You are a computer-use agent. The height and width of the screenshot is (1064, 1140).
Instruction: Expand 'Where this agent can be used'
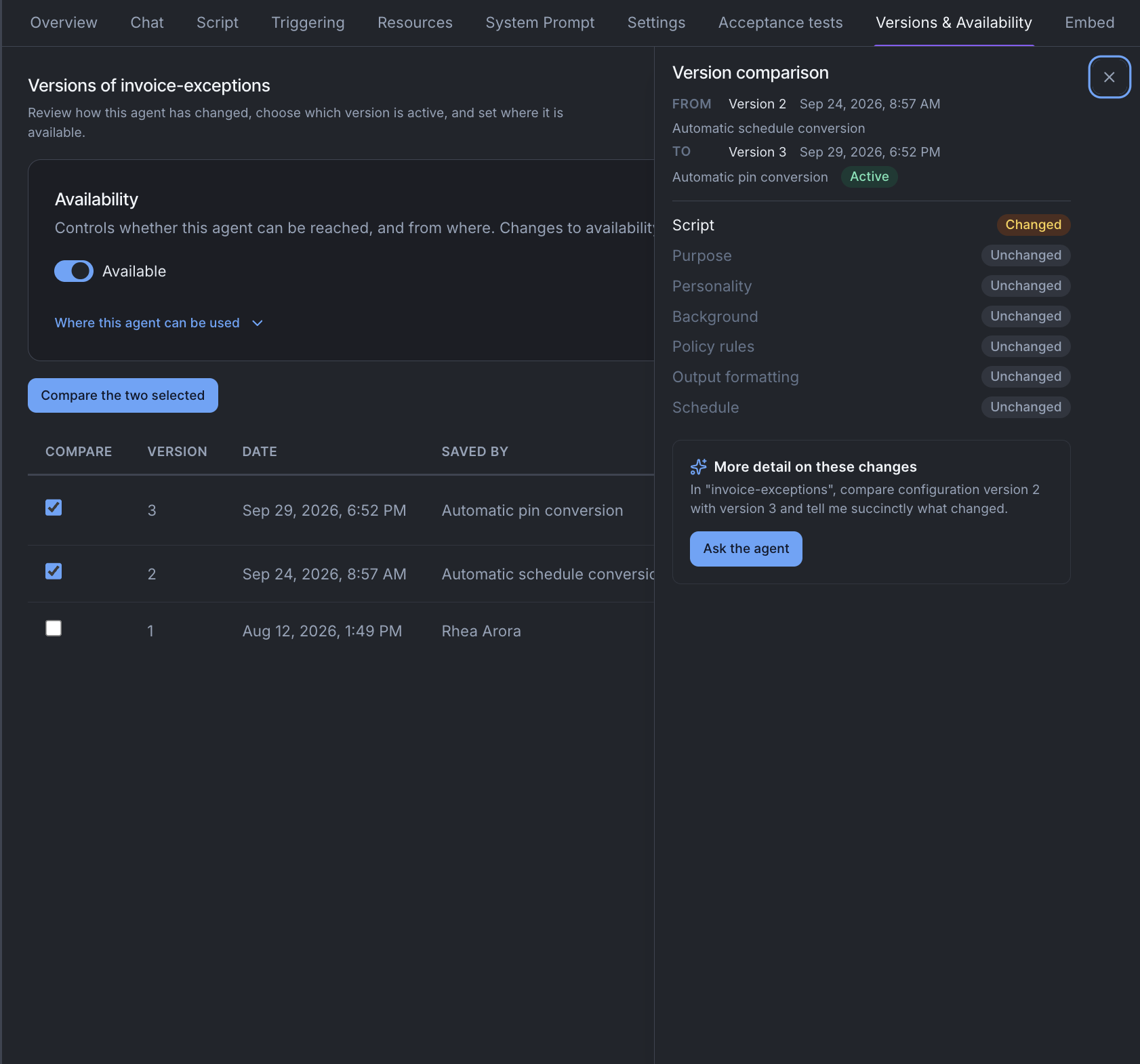point(159,323)
